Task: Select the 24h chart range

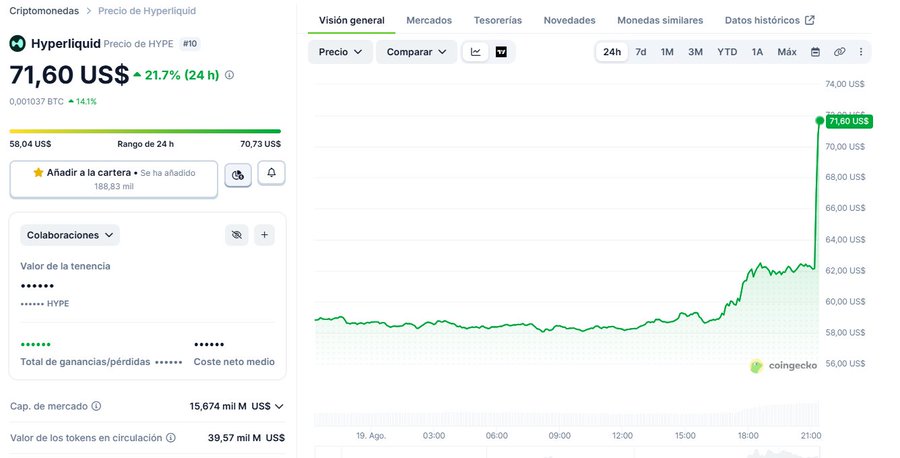Action: 612,52
